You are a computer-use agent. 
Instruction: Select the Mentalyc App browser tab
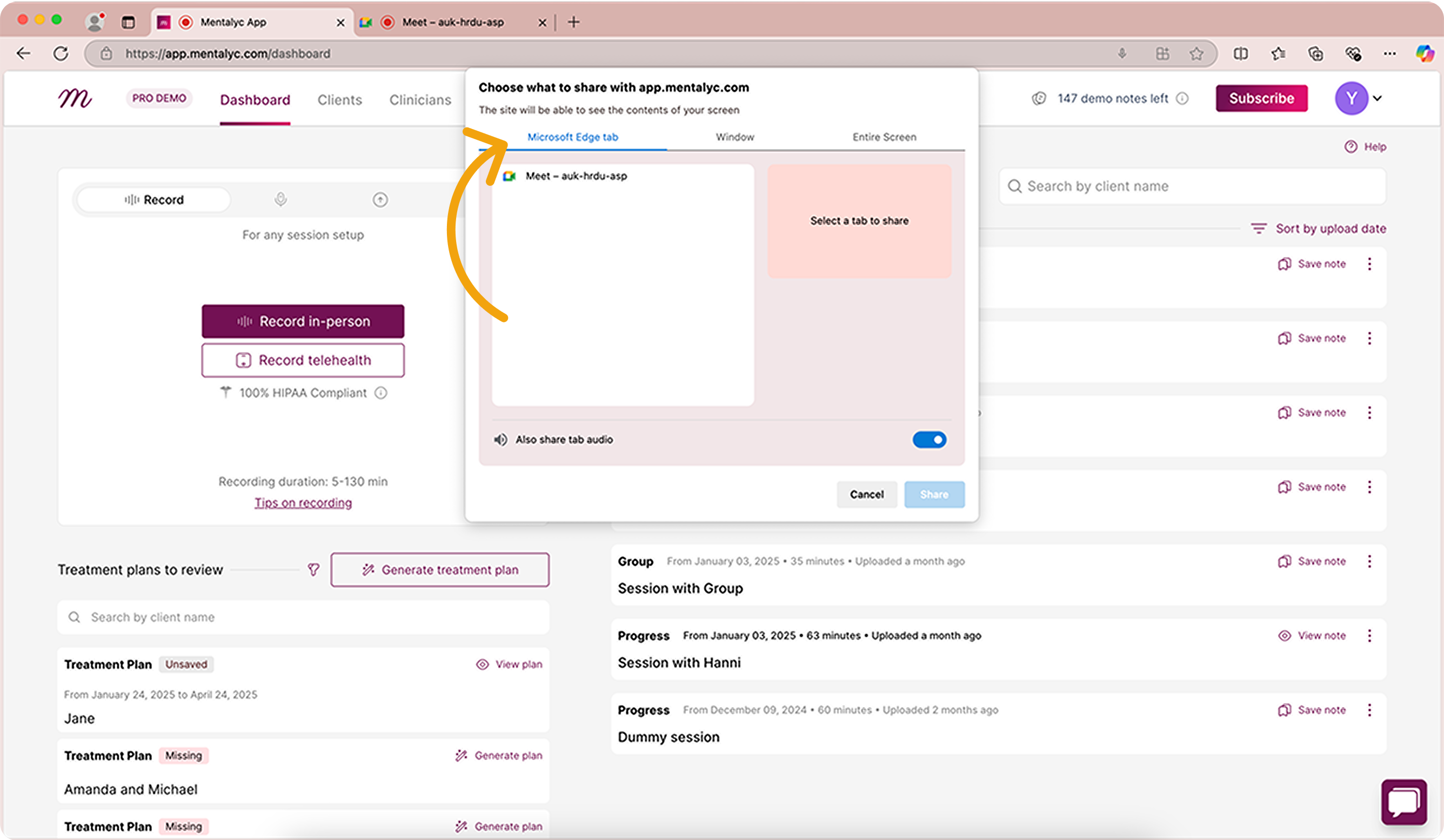(x=252, y=22)
